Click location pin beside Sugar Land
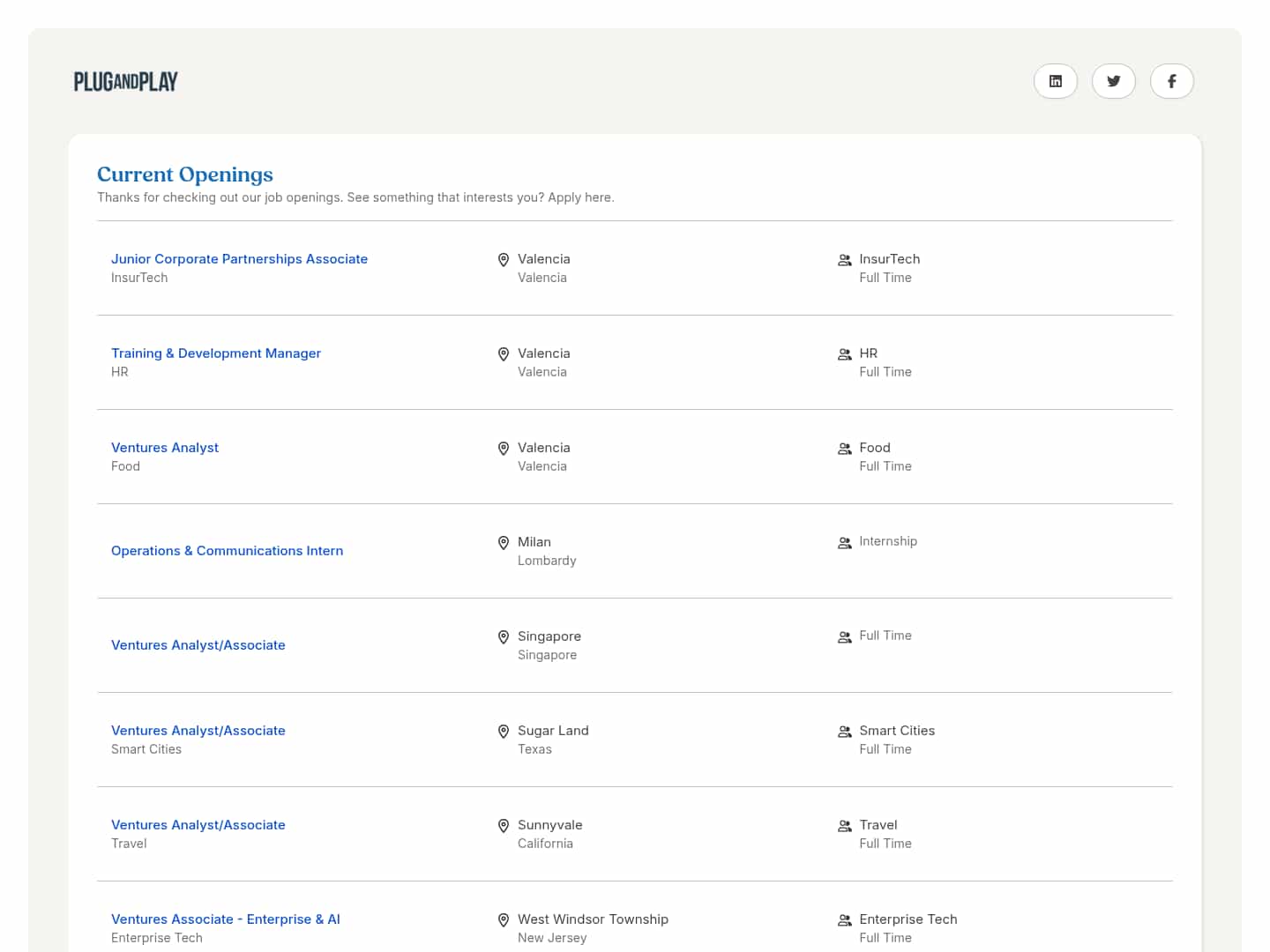 coord(504,732)
